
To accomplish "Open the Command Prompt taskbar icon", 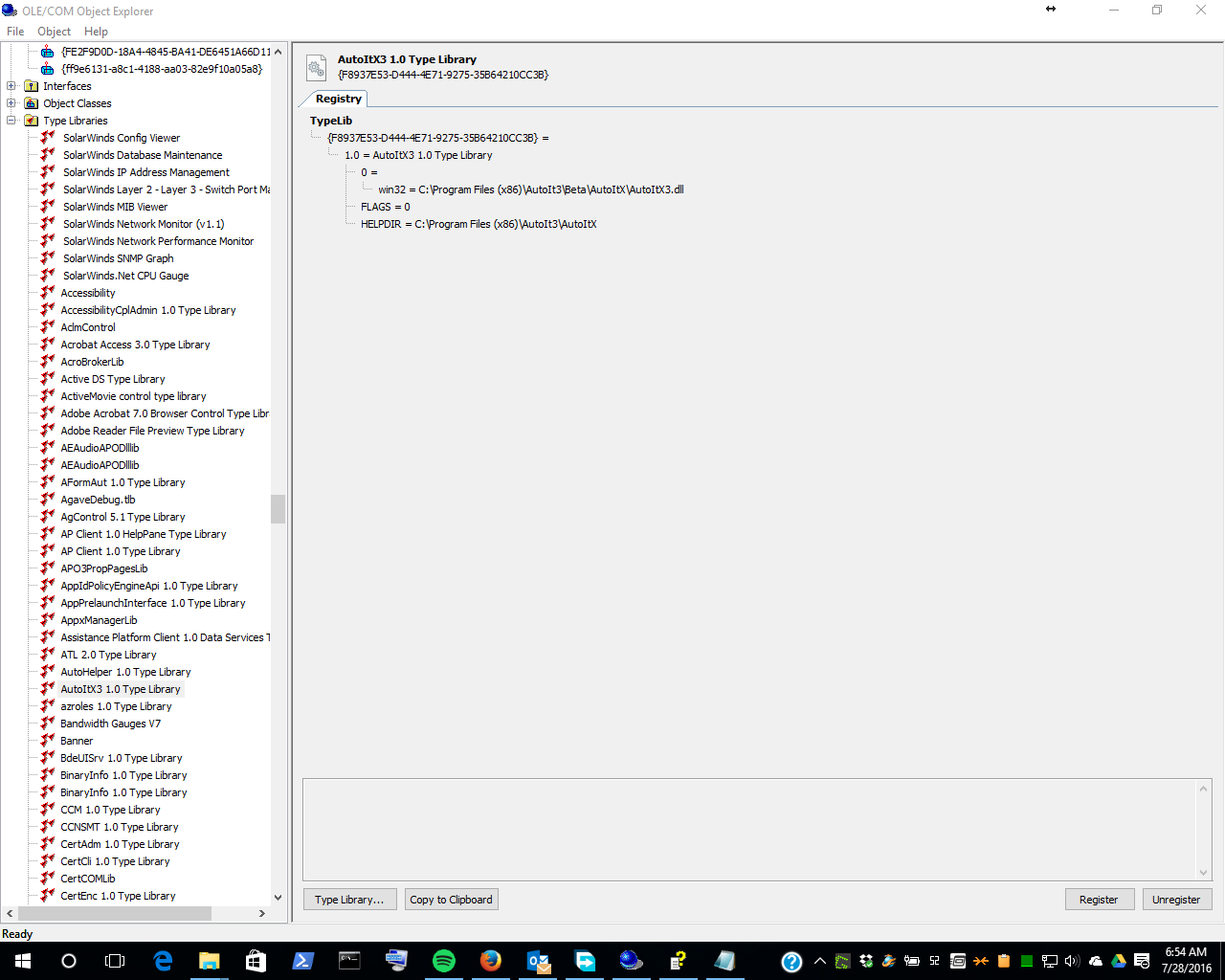I will tap(349, 961).
